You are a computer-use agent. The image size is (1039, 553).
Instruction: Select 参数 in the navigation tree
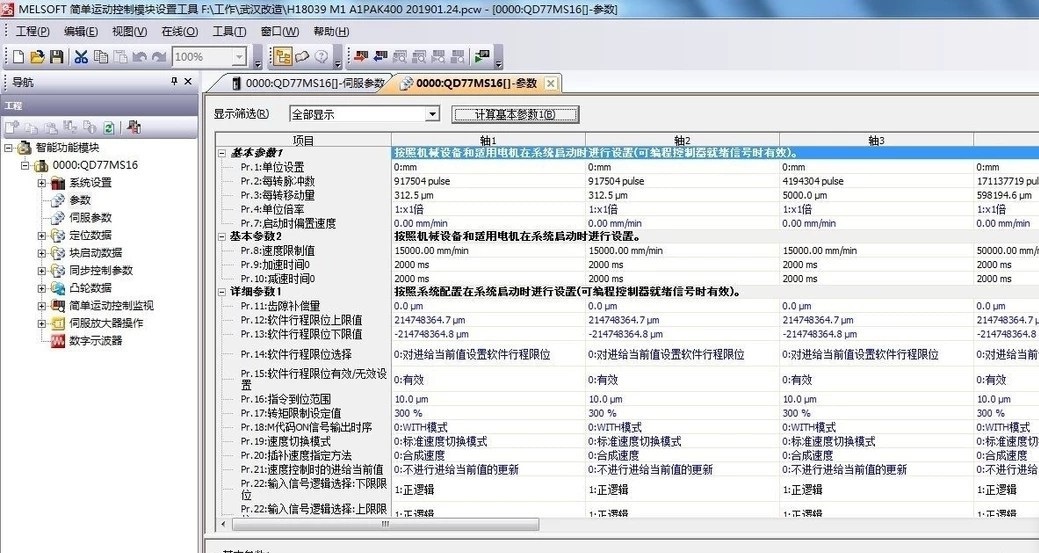[x=80, y=200]
